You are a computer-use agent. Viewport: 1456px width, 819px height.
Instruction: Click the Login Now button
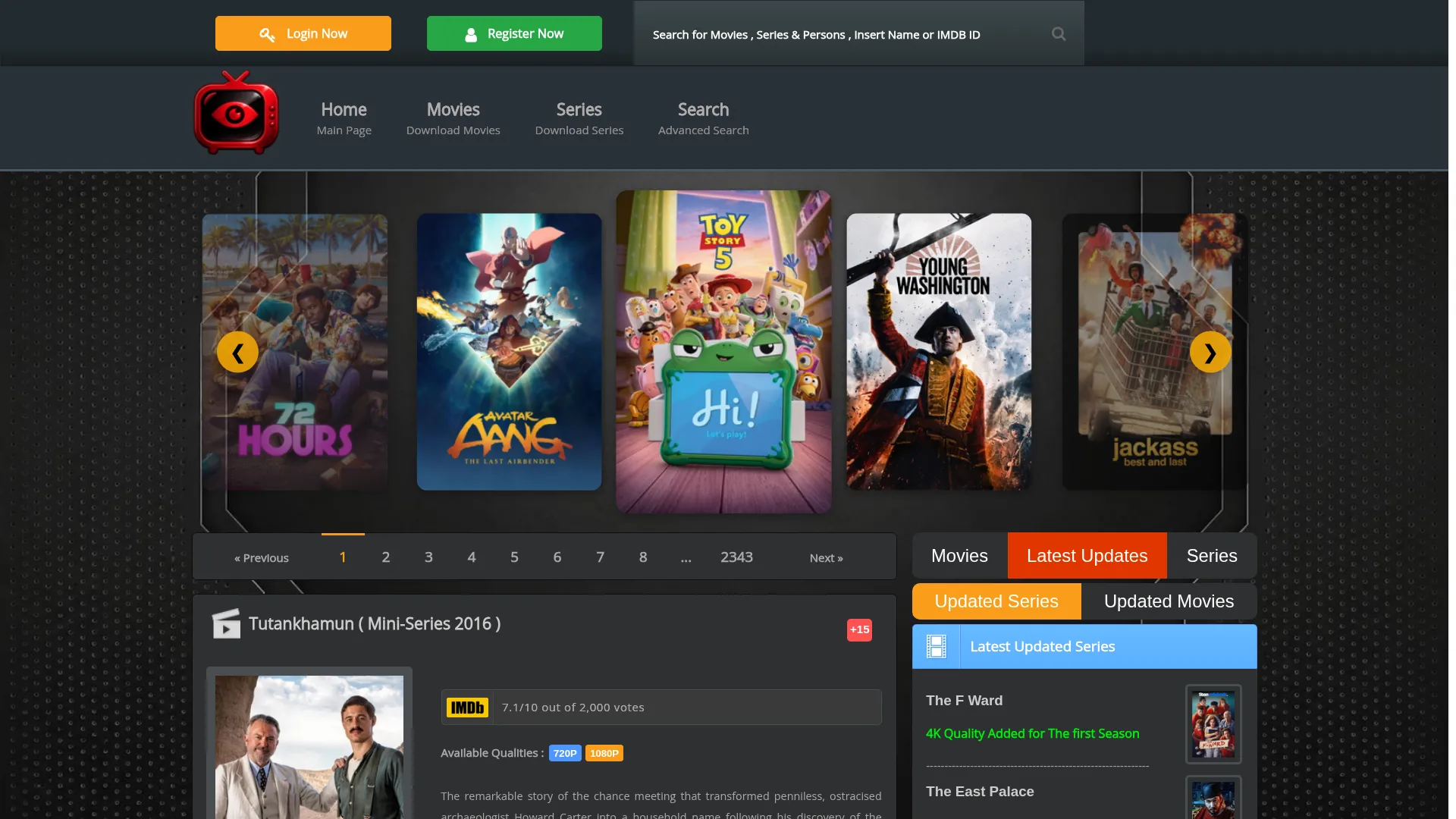pyautogui.click(x=303, y=33)
